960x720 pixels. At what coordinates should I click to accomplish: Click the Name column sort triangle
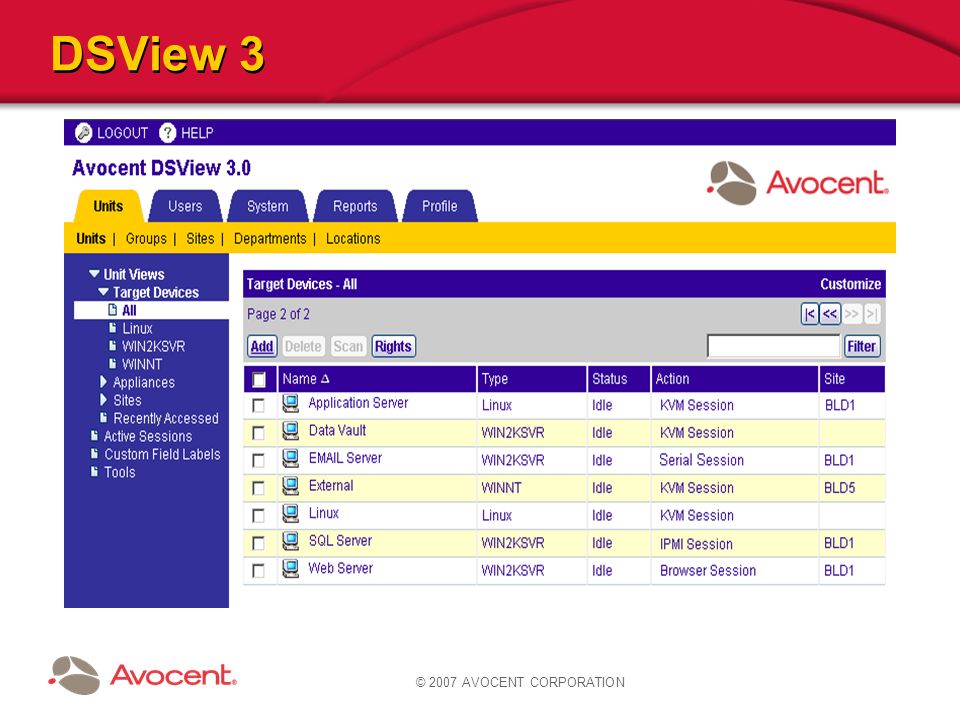[x=325, y=379]
